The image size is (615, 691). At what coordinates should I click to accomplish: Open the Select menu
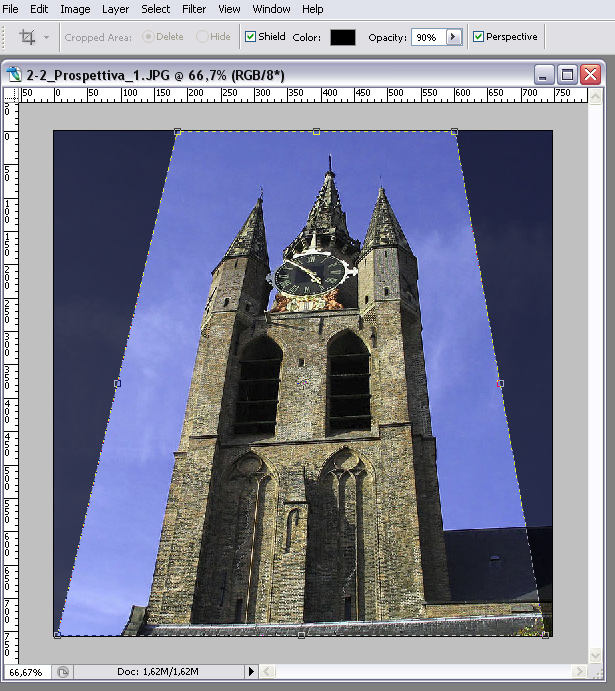(156, 9)
